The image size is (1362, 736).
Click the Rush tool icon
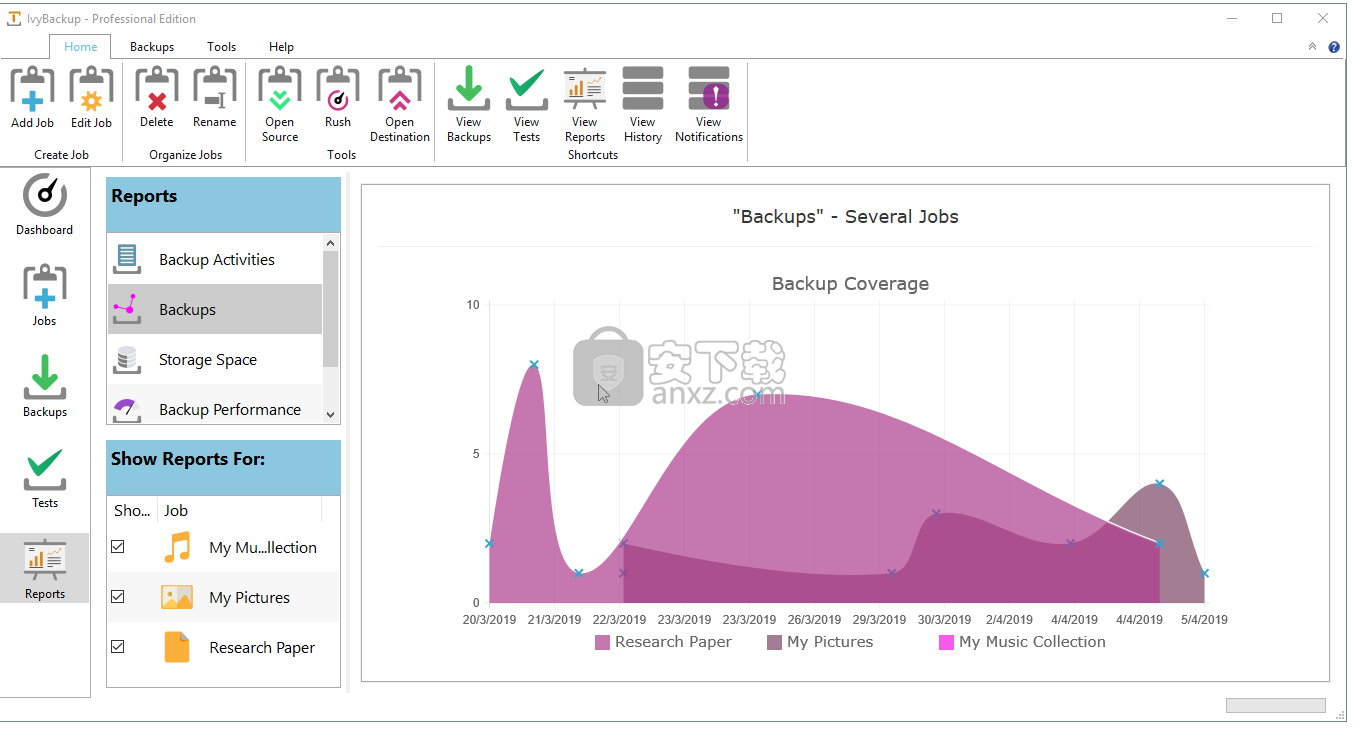pyautogui.click(x=338, y=98)
